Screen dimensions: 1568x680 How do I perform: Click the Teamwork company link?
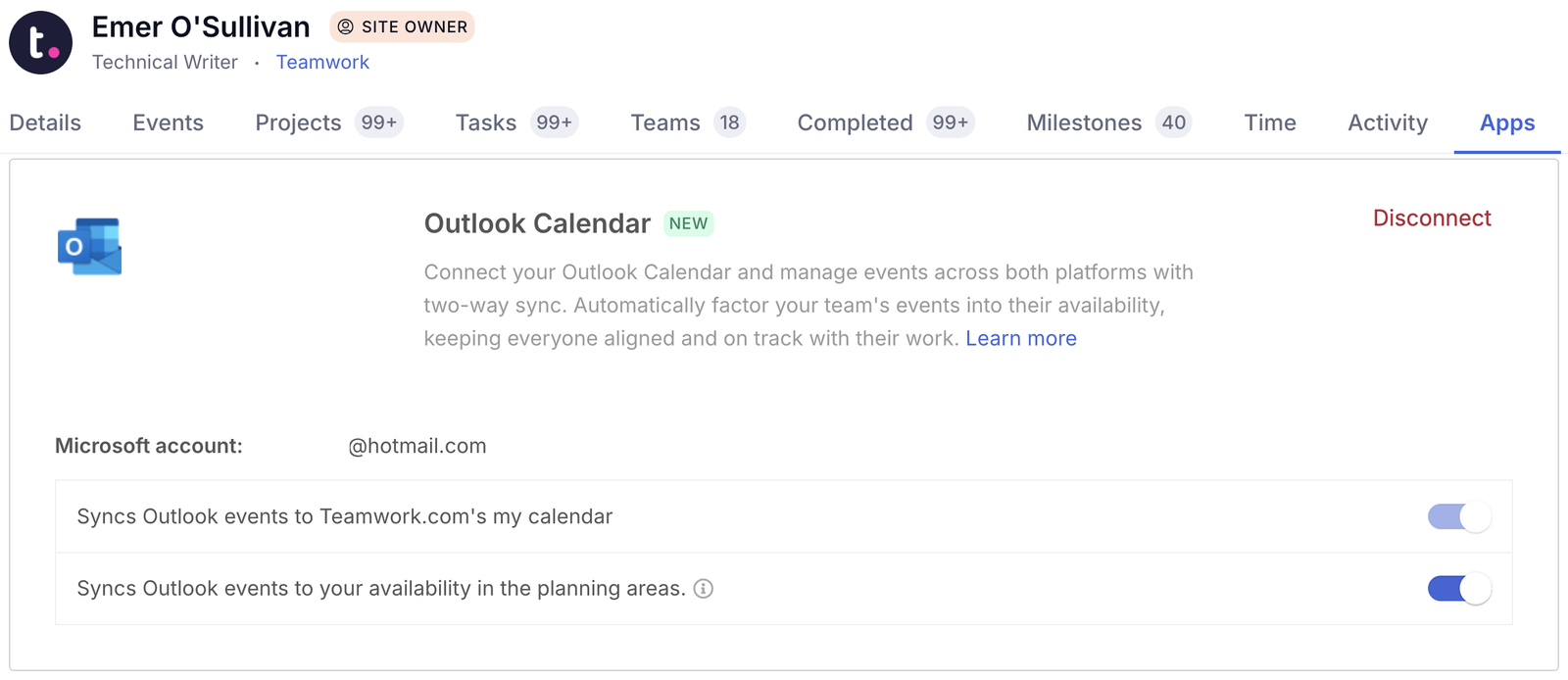pos(322,62)
